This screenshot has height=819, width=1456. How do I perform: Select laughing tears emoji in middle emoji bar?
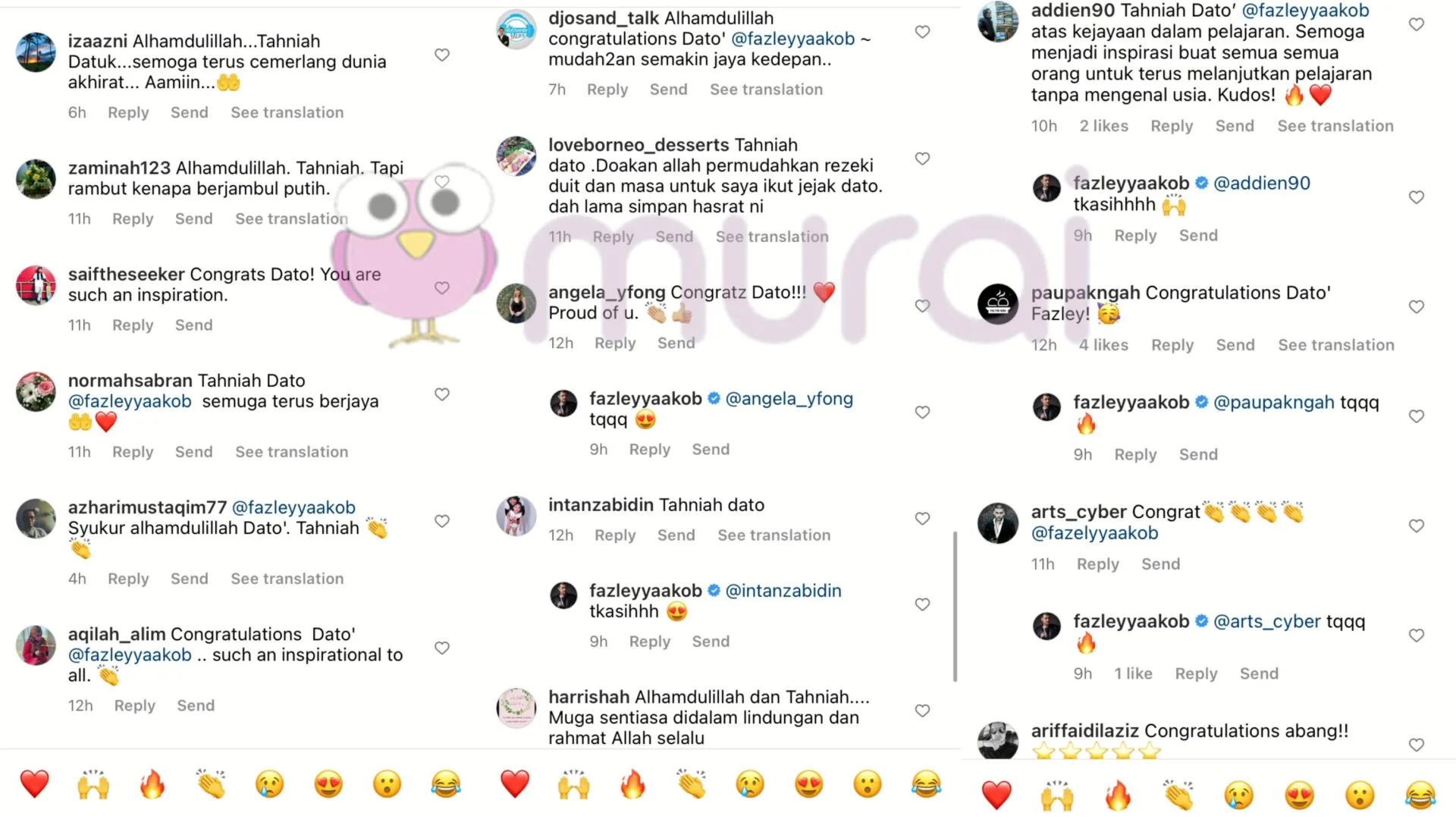(x=926, y=783)
